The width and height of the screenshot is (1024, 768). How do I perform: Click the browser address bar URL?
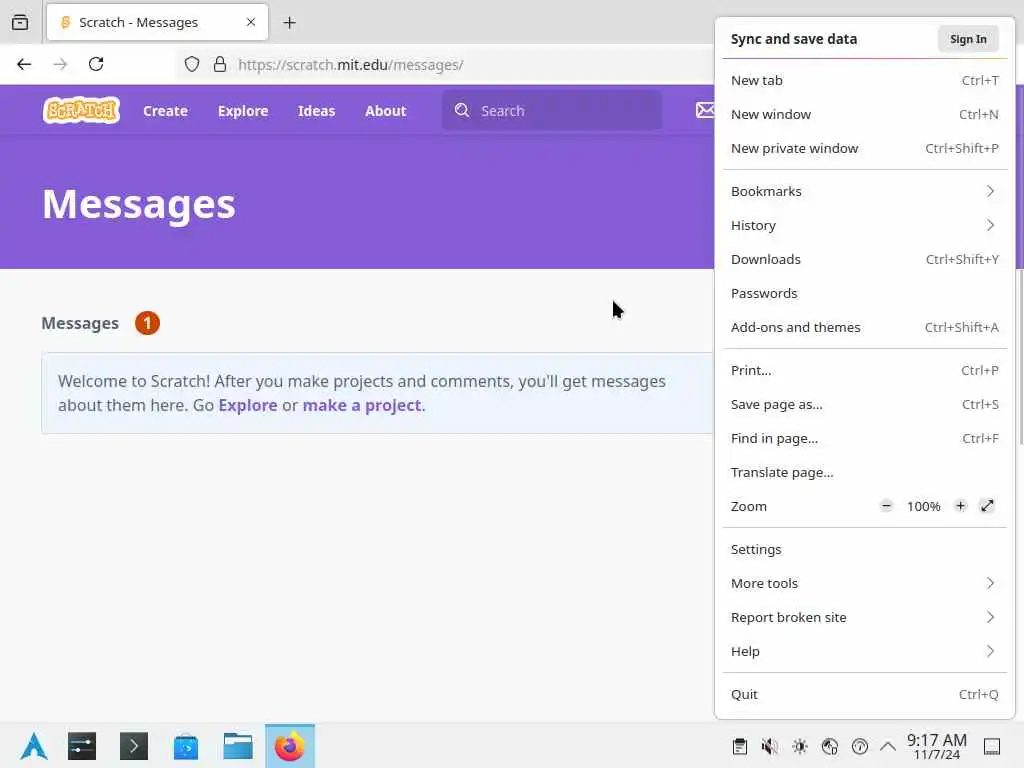click(351, 65)
